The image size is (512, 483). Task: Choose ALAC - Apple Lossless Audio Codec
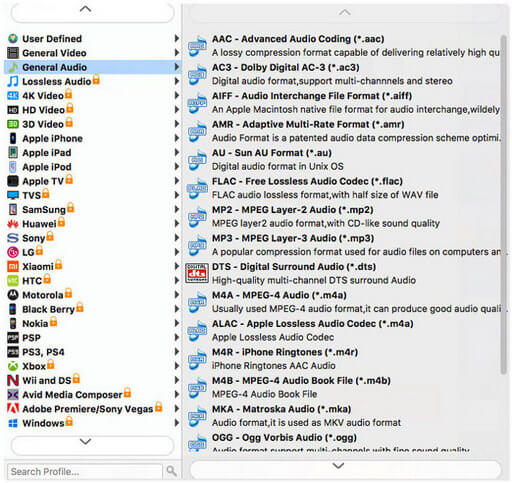pyautogui.click(x=343, y=330)
